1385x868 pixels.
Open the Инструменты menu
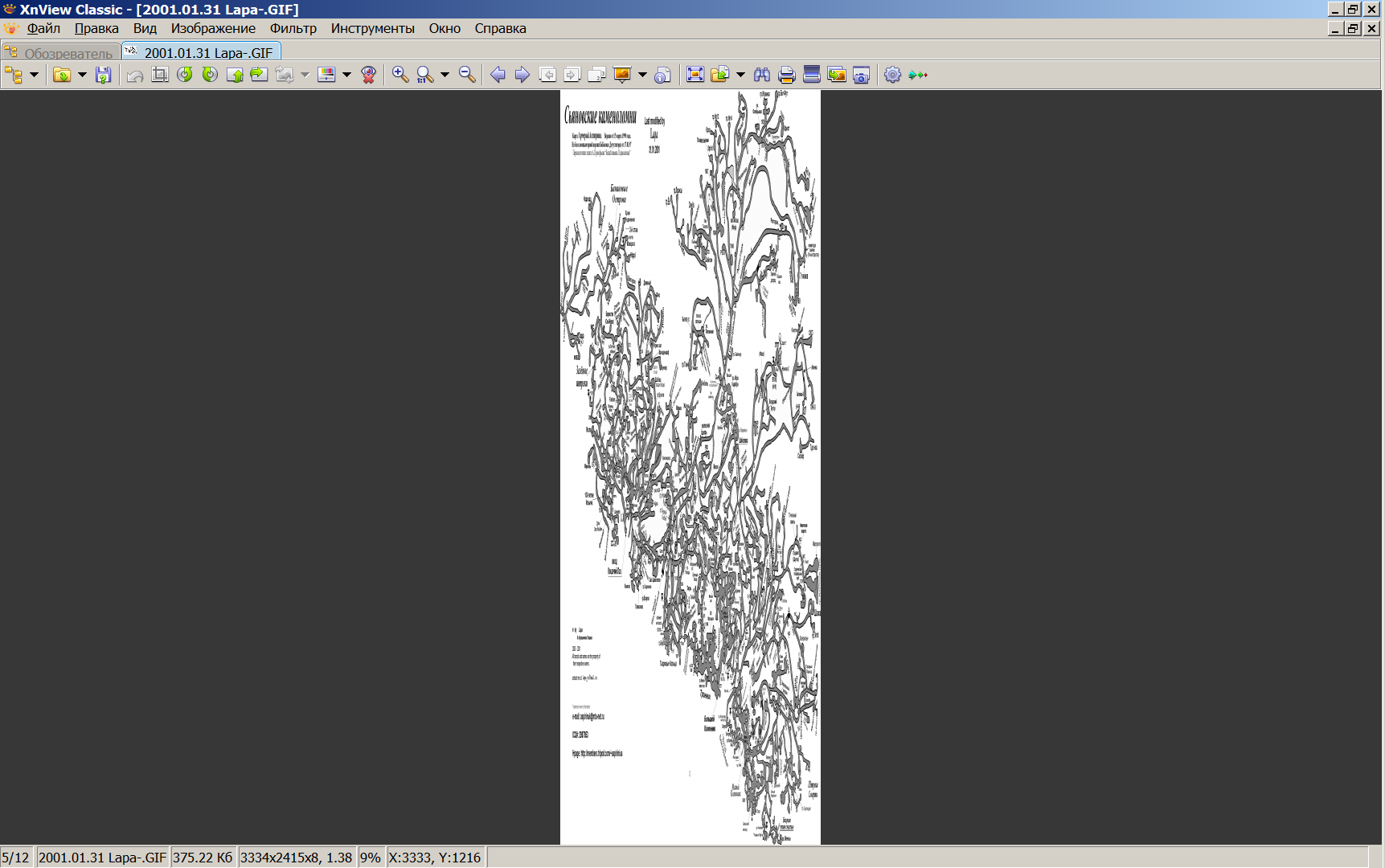[x=373, y=28]
